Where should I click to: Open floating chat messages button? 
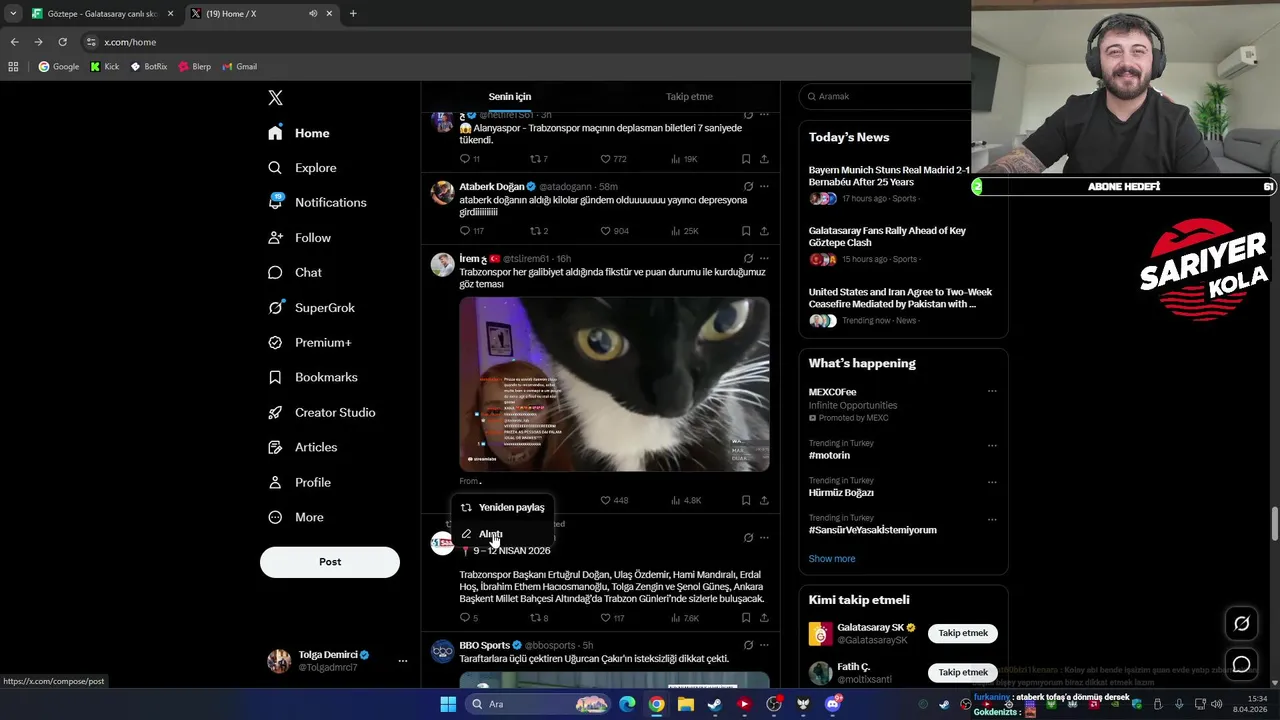click(1241, 664)
